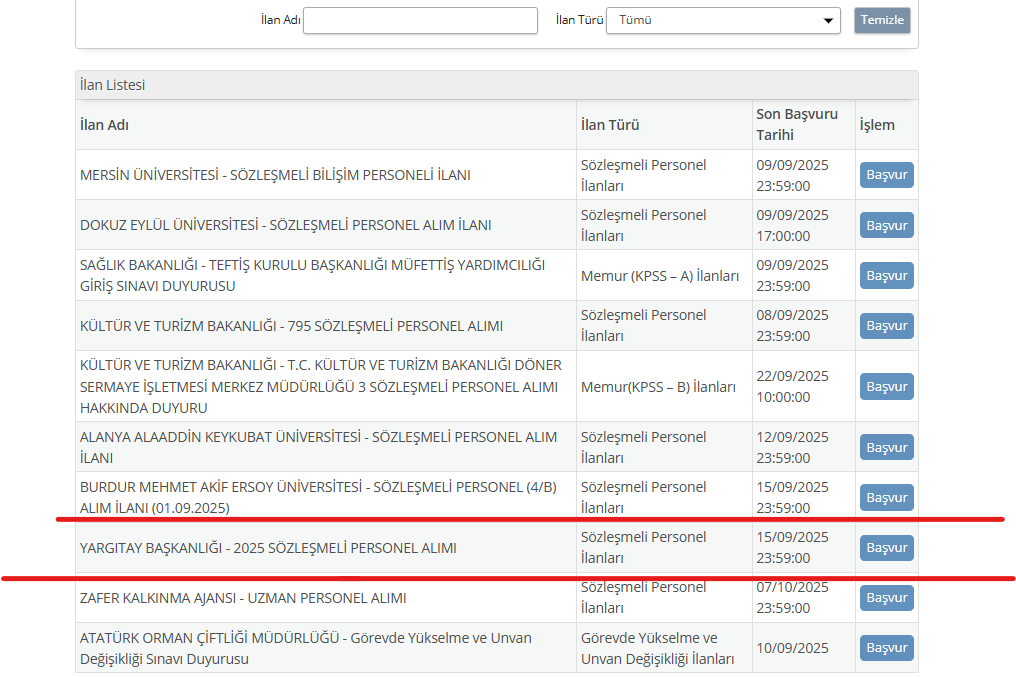Click the Memur(KPSS – B) İlanları cell
The image size is (1016, 677).
[x=664, y=387]
